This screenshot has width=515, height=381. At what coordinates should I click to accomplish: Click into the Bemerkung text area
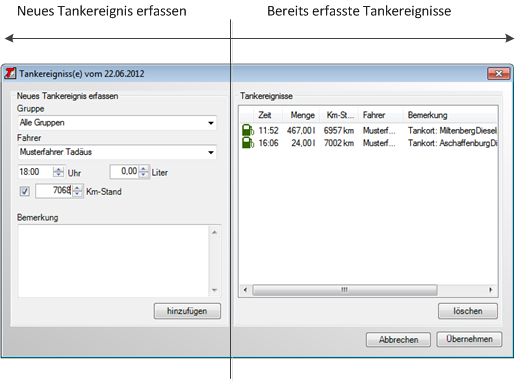(x=113, y=261)
